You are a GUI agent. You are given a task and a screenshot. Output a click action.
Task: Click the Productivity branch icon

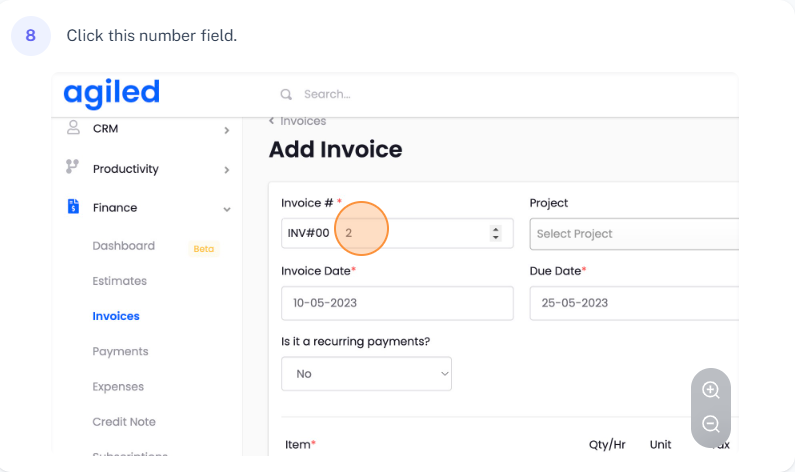[x=73, y=168]
